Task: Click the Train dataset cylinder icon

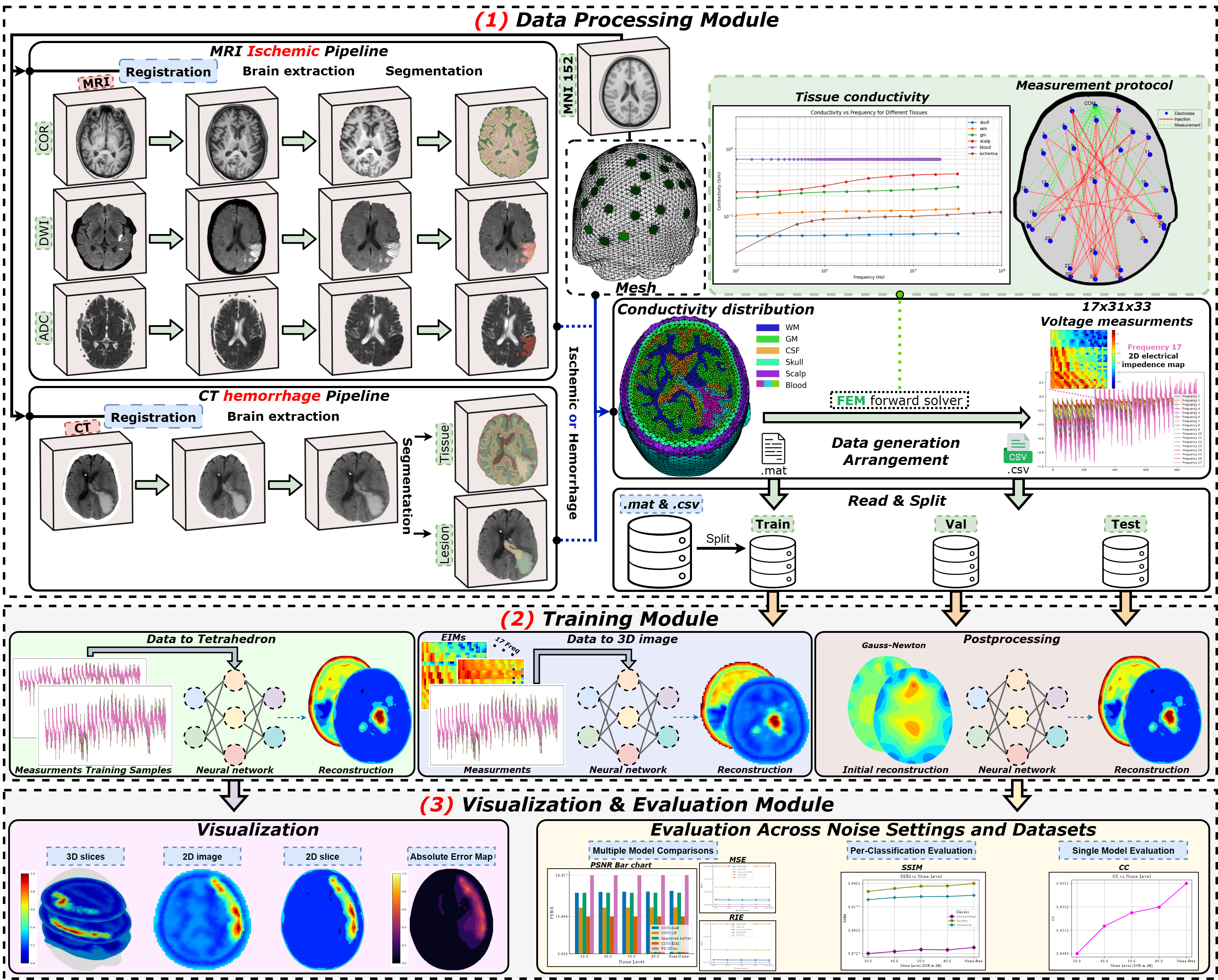Action: tap(772, 561)
